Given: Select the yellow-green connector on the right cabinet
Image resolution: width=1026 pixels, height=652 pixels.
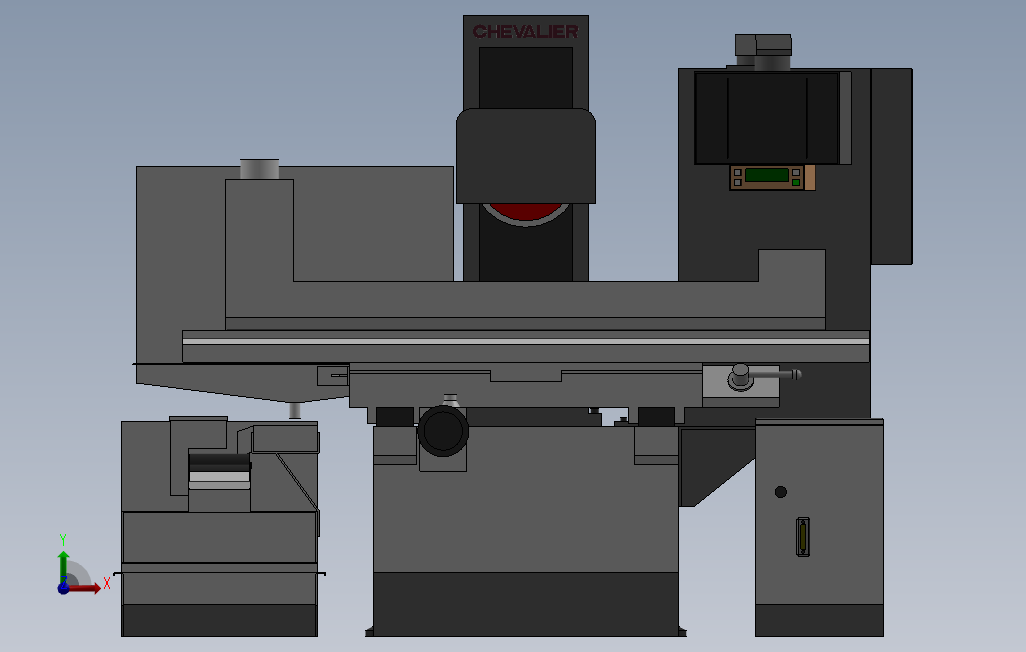Looking at the screenshot, I should [803, 537].
